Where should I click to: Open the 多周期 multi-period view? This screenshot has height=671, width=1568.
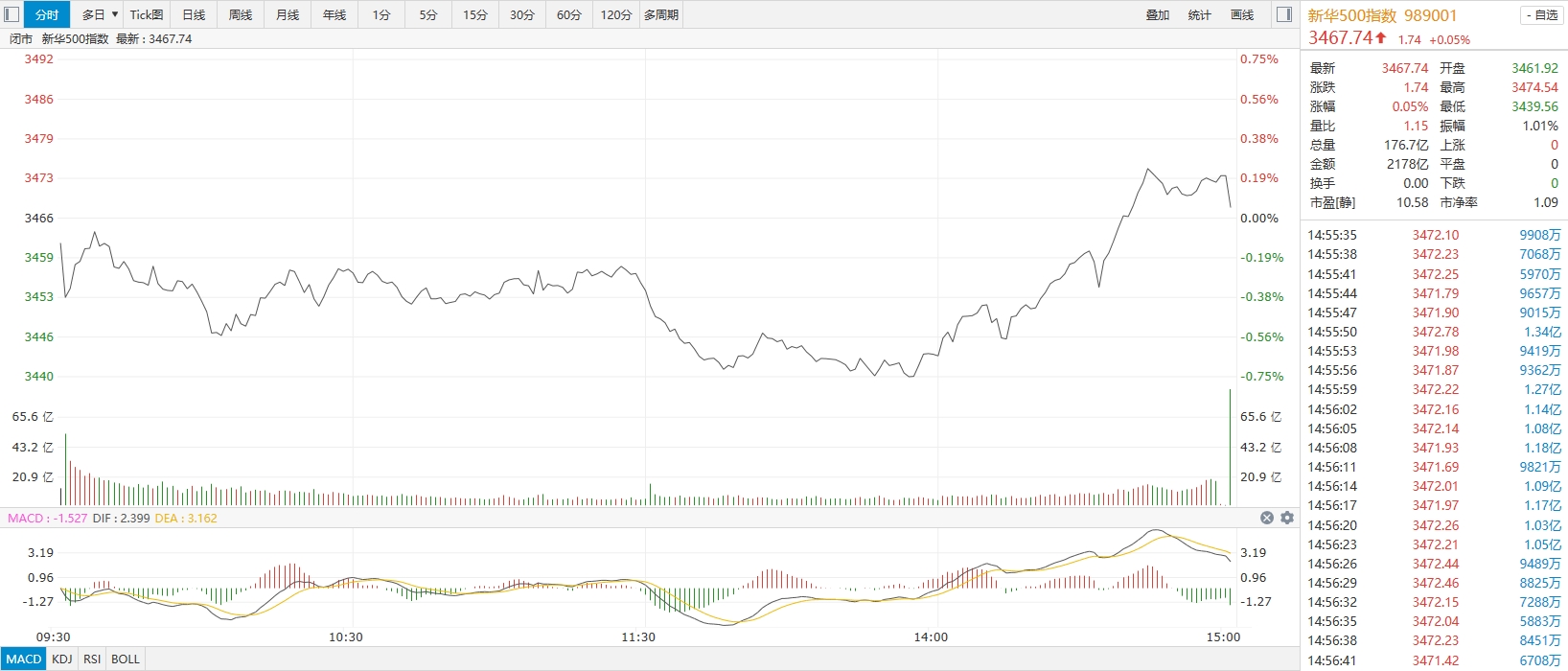pyautogui.click(x=661, y=14)
